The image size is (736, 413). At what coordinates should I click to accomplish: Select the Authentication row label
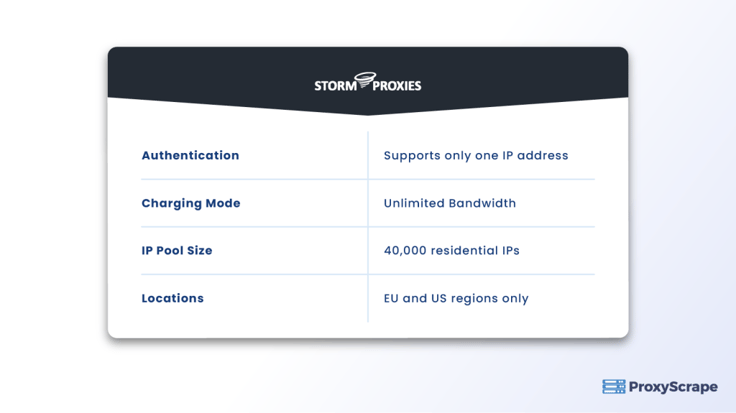[190, 156]
